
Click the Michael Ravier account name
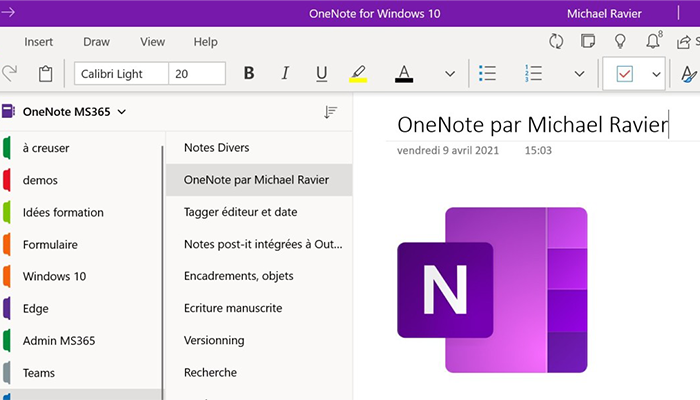pyautogui.click(x=604, y=14)
